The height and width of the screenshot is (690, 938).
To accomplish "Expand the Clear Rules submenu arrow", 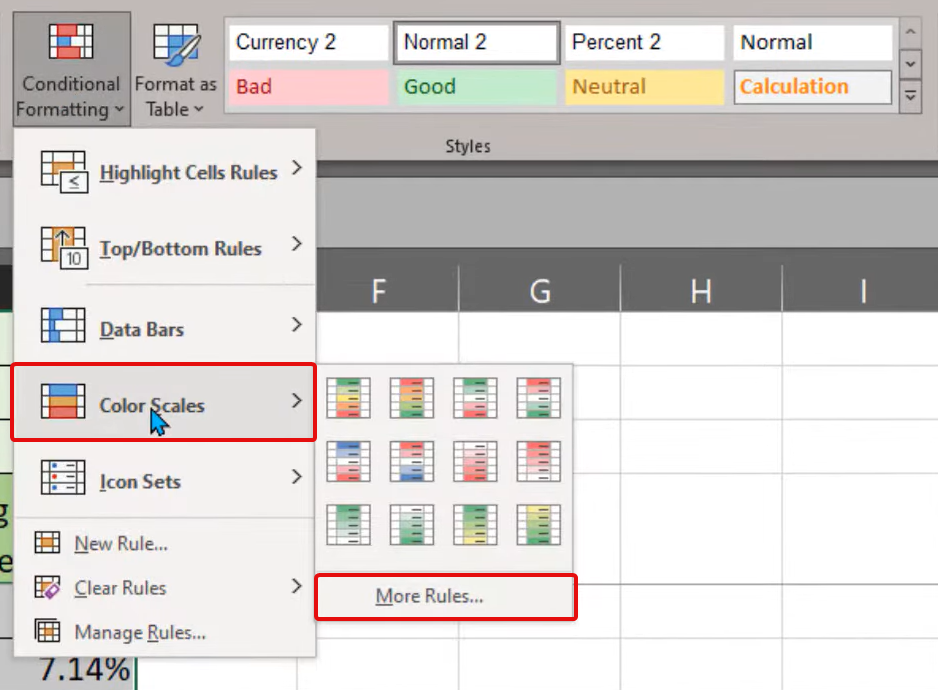I will pos(297,588).
